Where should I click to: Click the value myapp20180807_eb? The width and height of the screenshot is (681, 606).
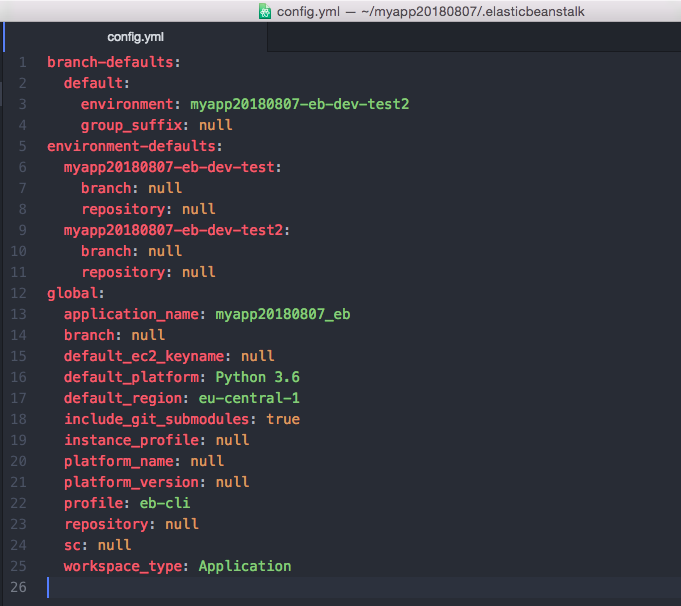(283, 314)
